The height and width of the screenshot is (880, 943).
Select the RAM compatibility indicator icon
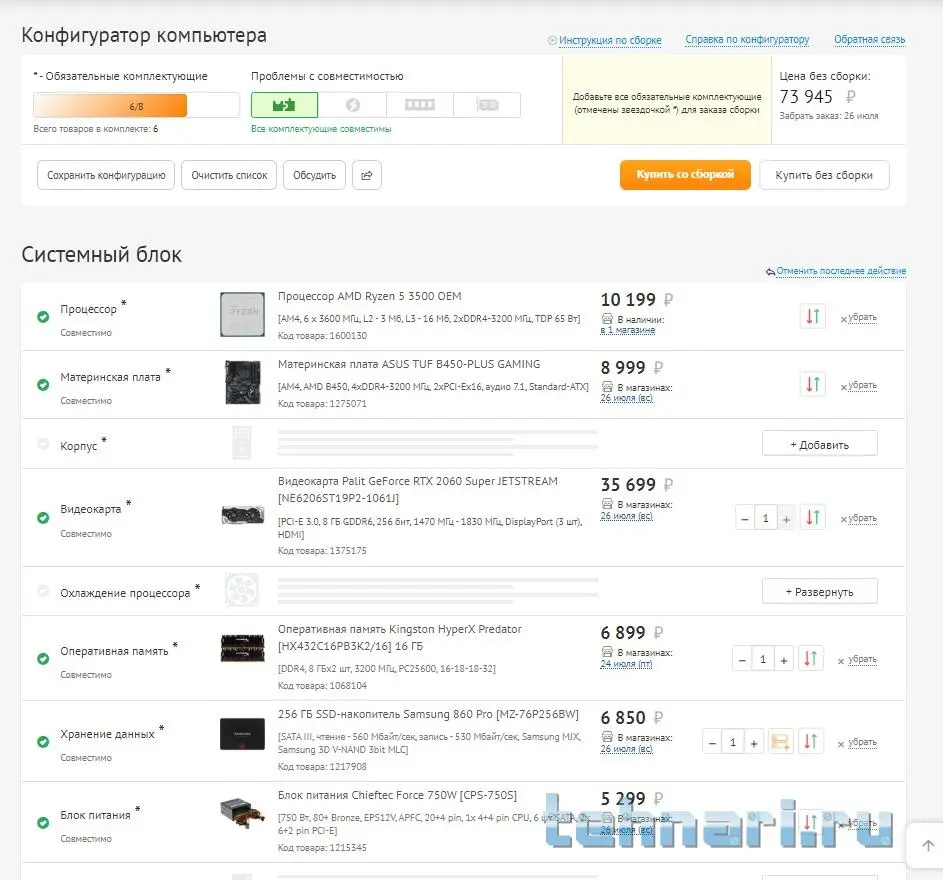pyautogui.click(x=420, y=105)
